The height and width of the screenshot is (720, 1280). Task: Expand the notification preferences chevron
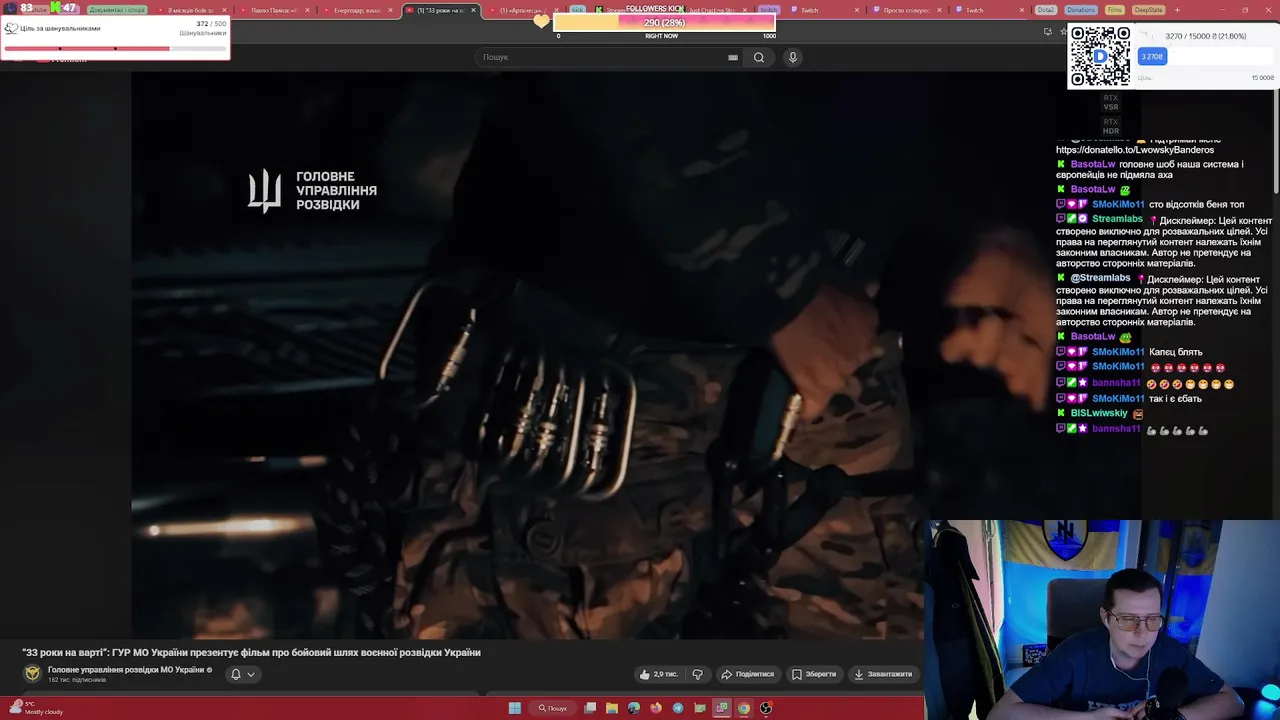(x=251, y=674)
